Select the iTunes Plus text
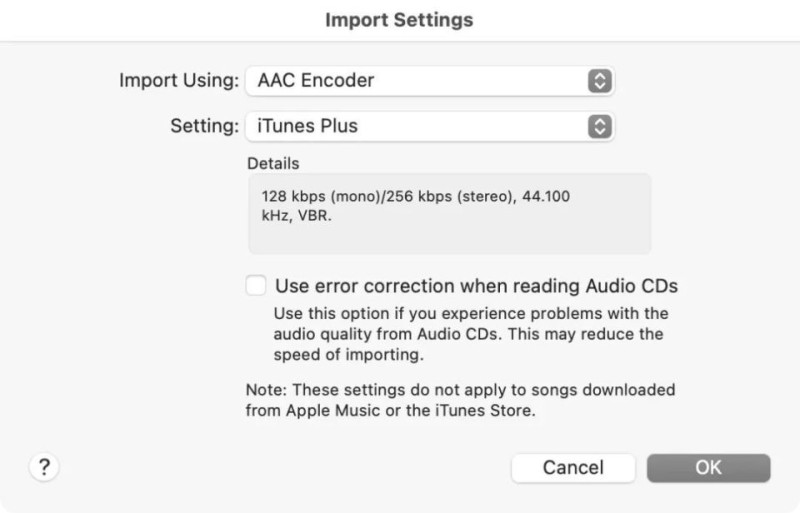Image resolution: width=800 pixels, height=513 pixels. click(308, 126)
